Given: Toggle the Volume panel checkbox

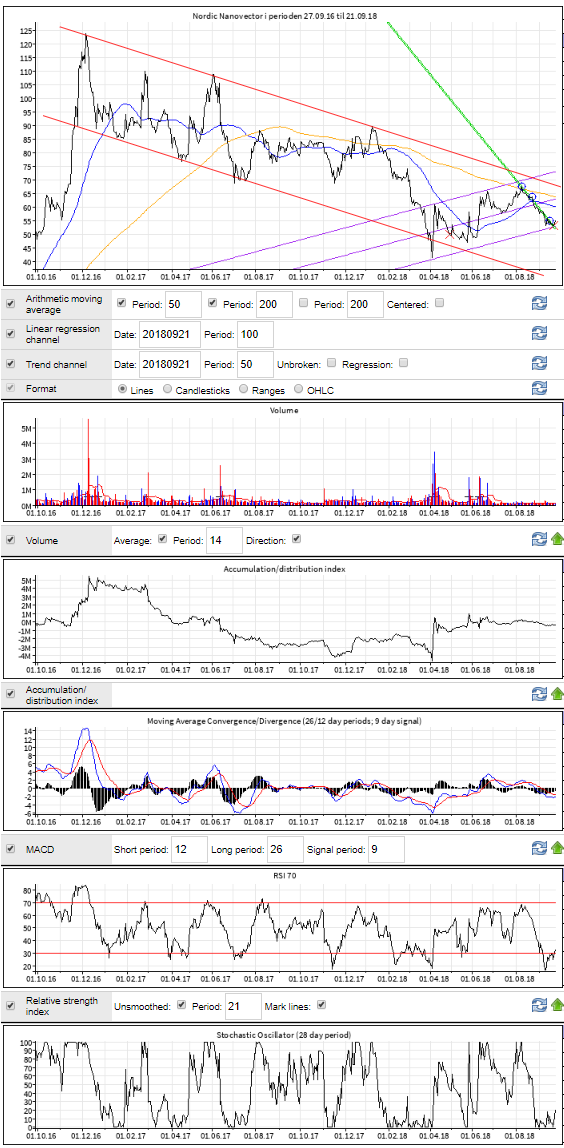Looking at the screenshot, I should 10,540.
